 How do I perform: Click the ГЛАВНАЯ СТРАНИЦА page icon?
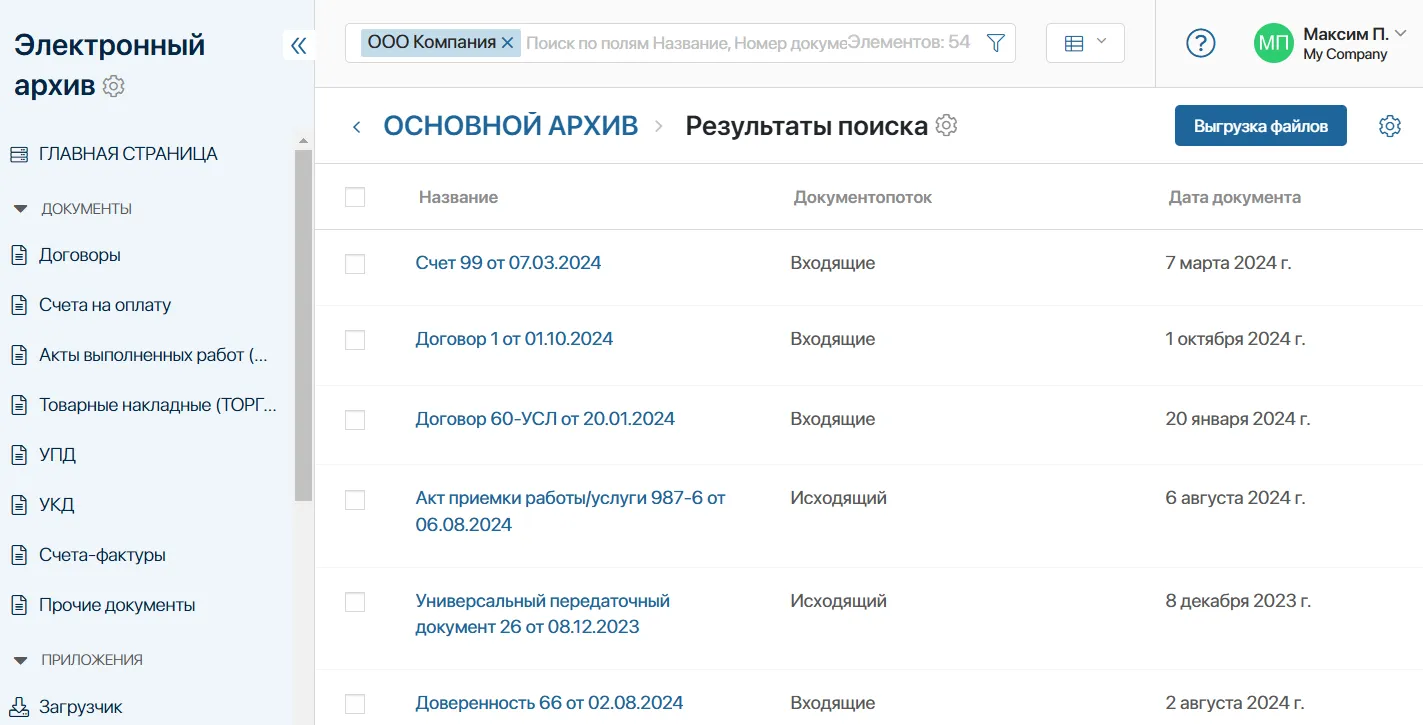[17, 152]
